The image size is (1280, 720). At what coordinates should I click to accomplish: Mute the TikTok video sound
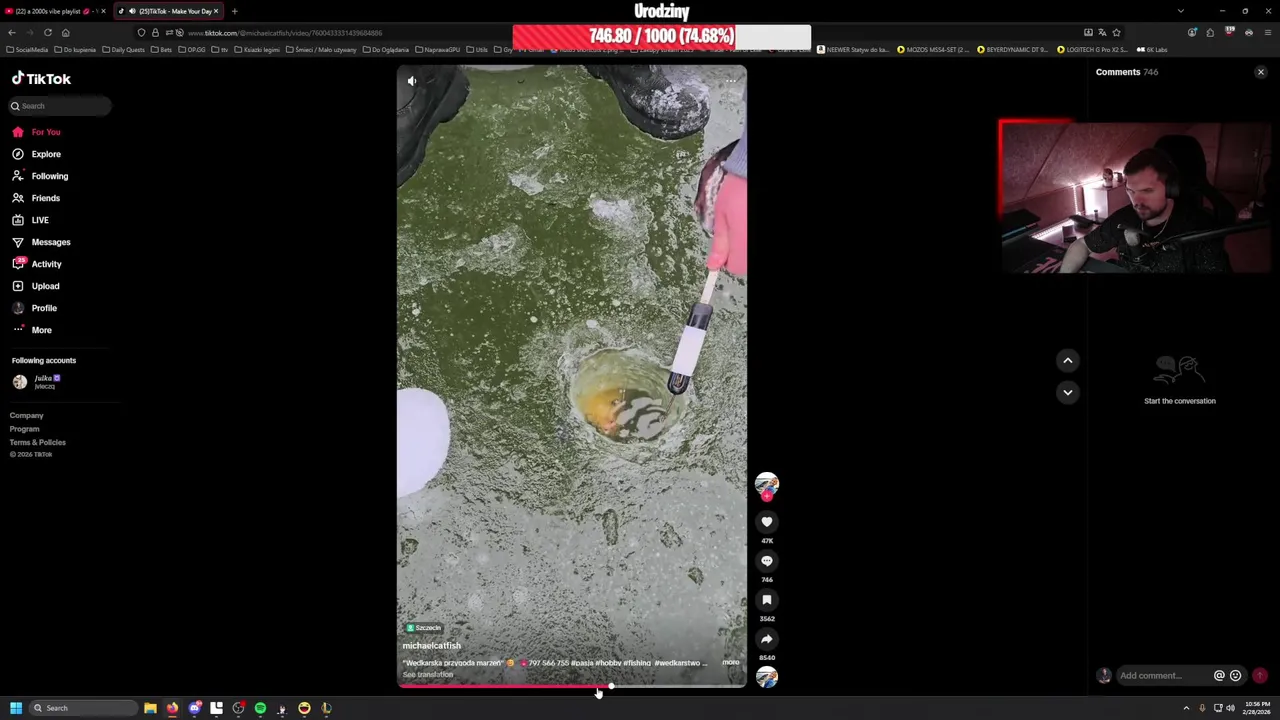(x=412, y=81)
